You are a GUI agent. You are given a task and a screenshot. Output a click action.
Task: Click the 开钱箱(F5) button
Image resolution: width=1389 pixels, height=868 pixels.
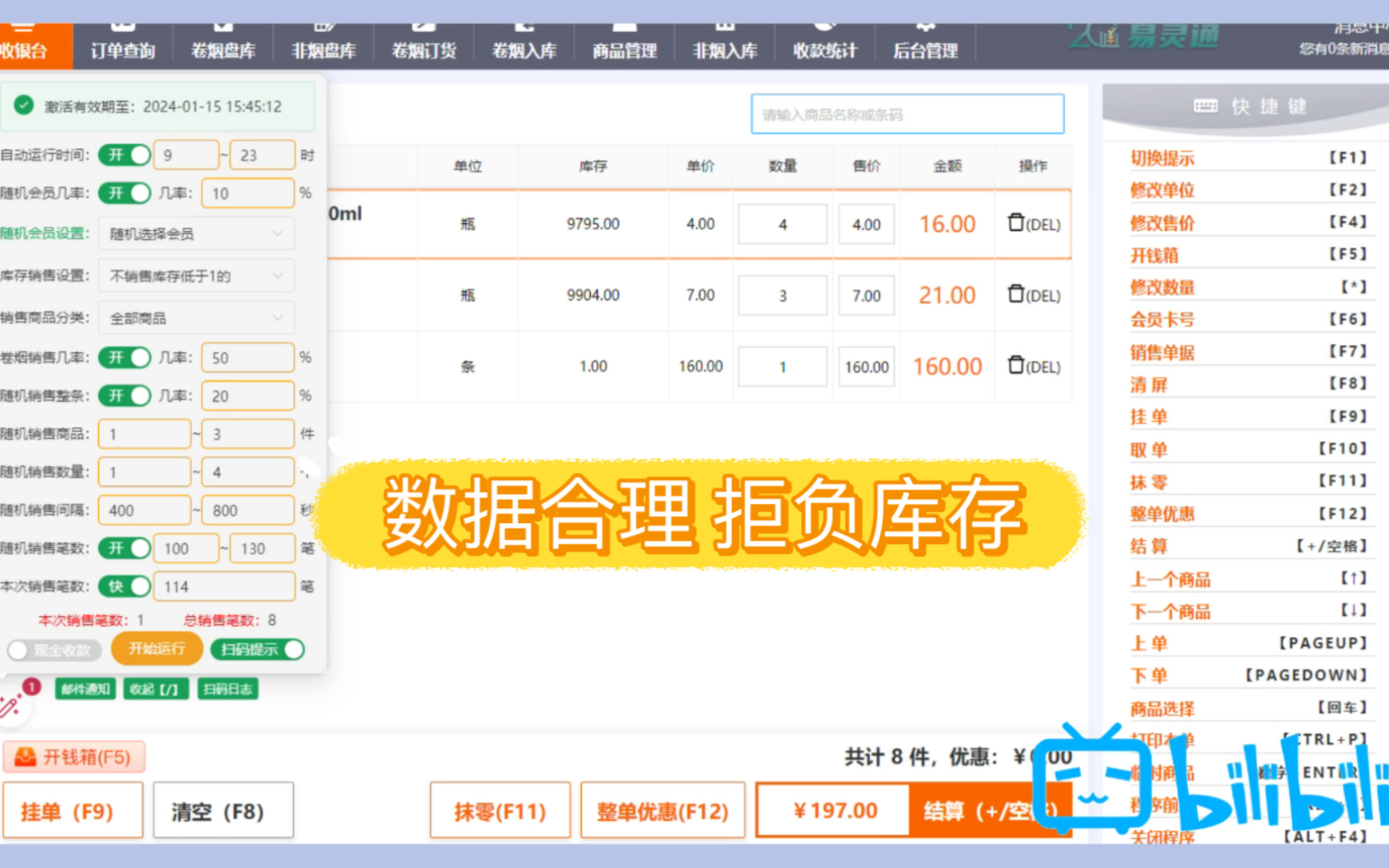74,757
